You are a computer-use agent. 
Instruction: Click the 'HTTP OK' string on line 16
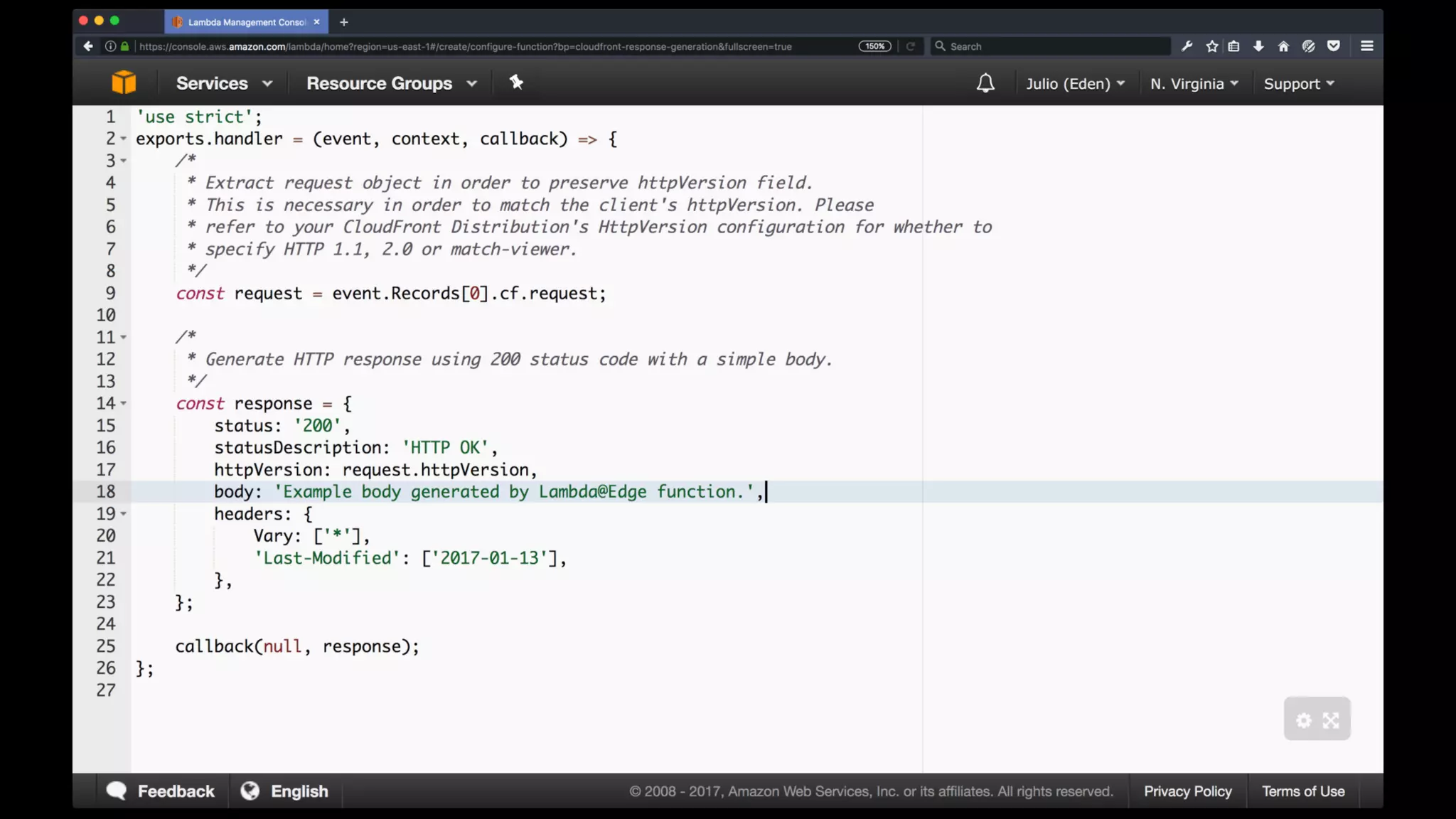[x=445, y=447]
